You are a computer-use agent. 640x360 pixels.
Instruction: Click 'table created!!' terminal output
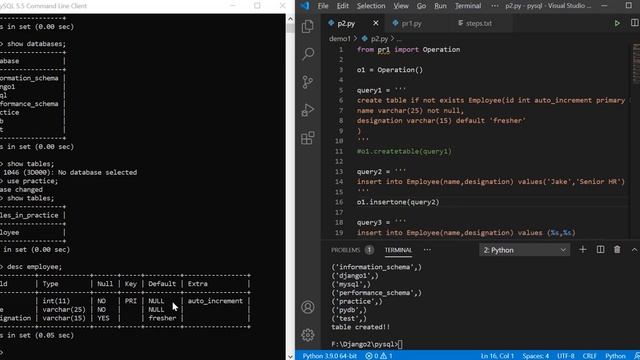pos(360,327)
